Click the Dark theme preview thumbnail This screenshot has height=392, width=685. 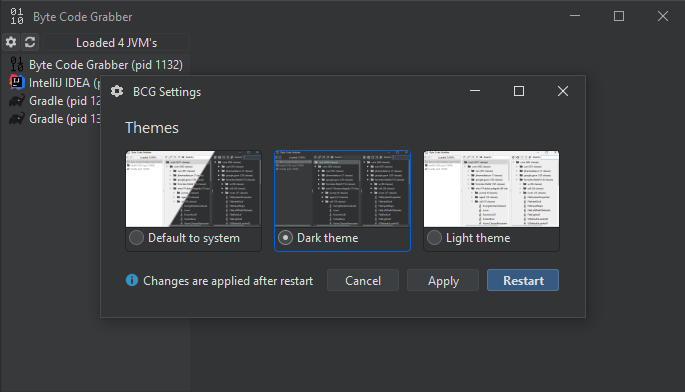(342, 189)
